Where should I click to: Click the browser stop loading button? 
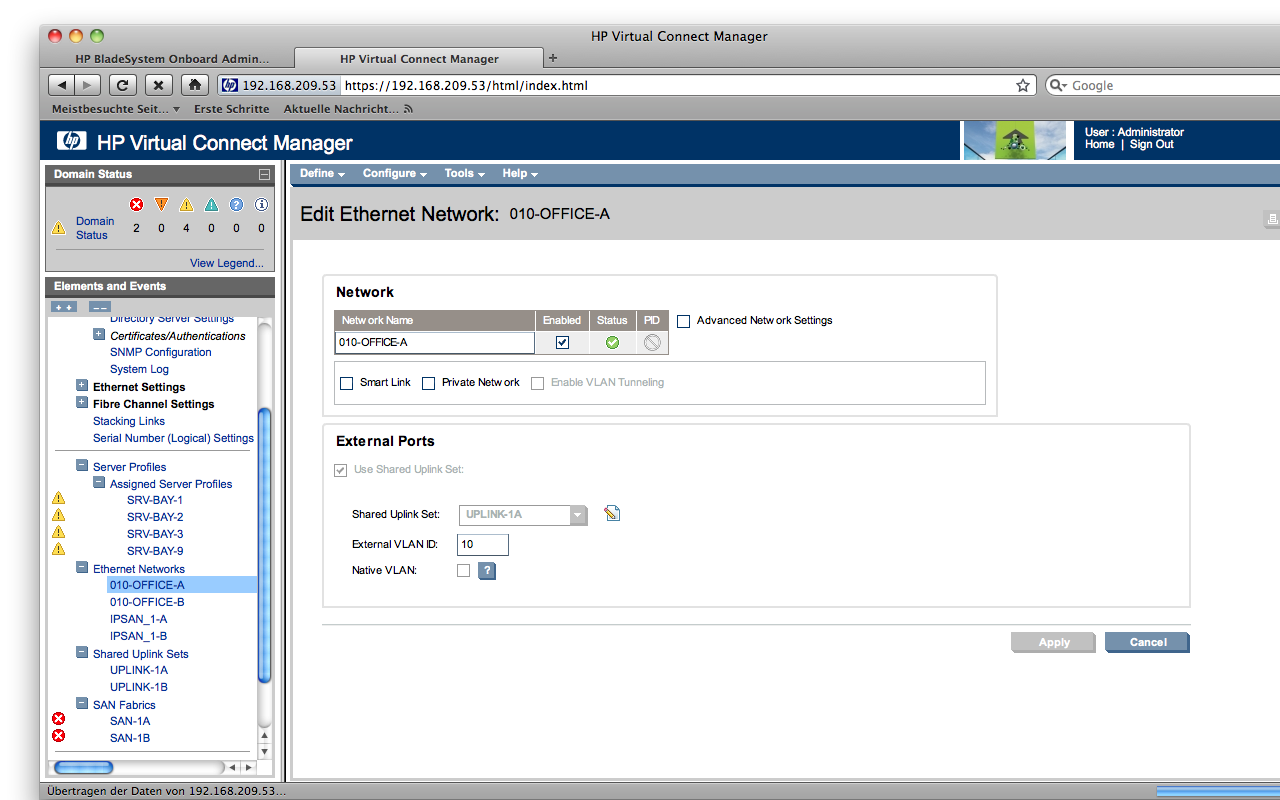pos(159,85)
